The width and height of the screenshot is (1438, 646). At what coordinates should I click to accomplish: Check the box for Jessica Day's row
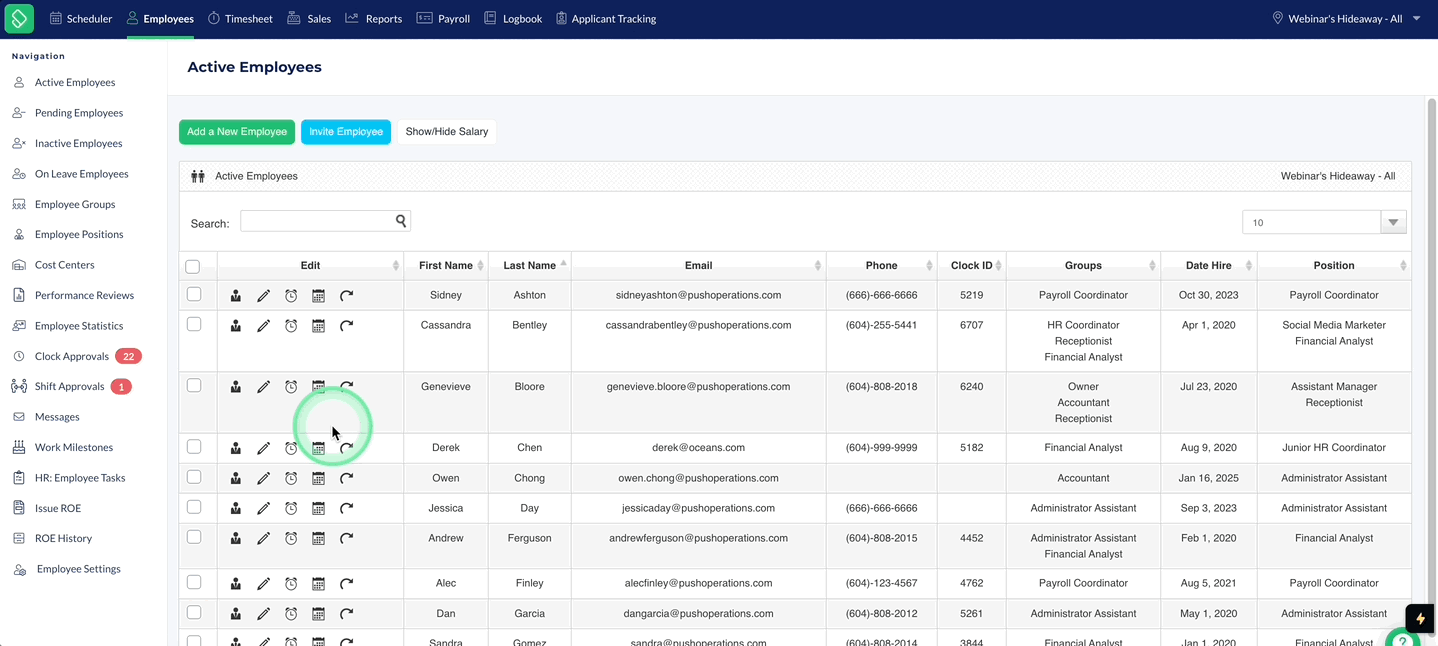194,507
